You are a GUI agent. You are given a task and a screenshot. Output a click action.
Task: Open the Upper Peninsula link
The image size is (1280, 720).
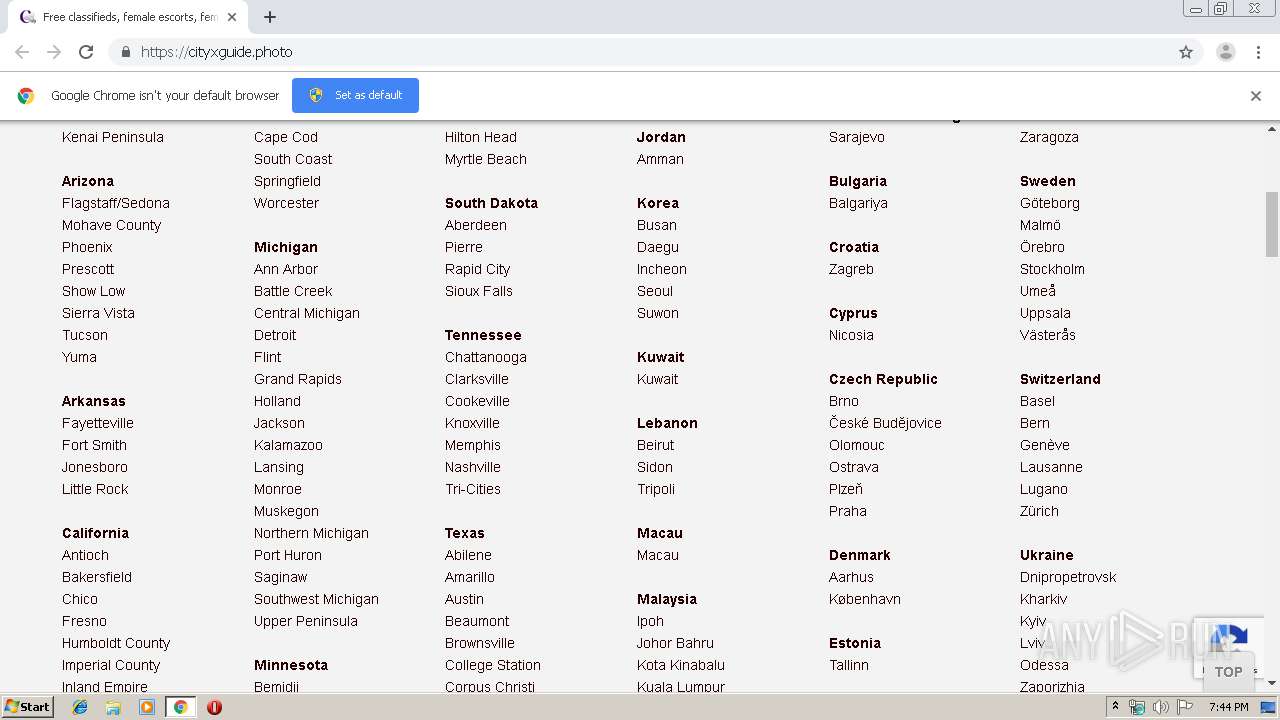[306, 621]
